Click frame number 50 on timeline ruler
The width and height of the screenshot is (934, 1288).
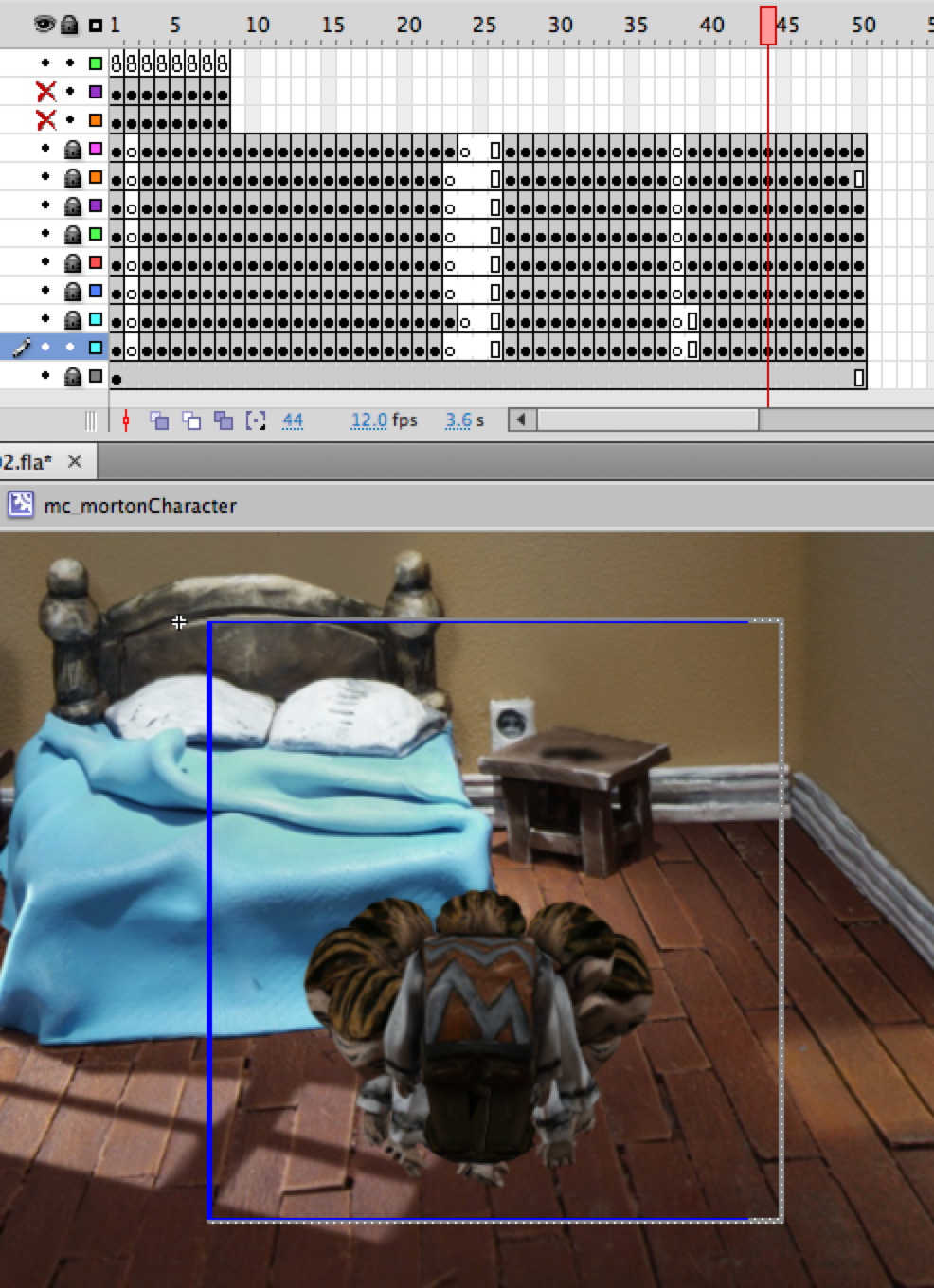(863, 25)
